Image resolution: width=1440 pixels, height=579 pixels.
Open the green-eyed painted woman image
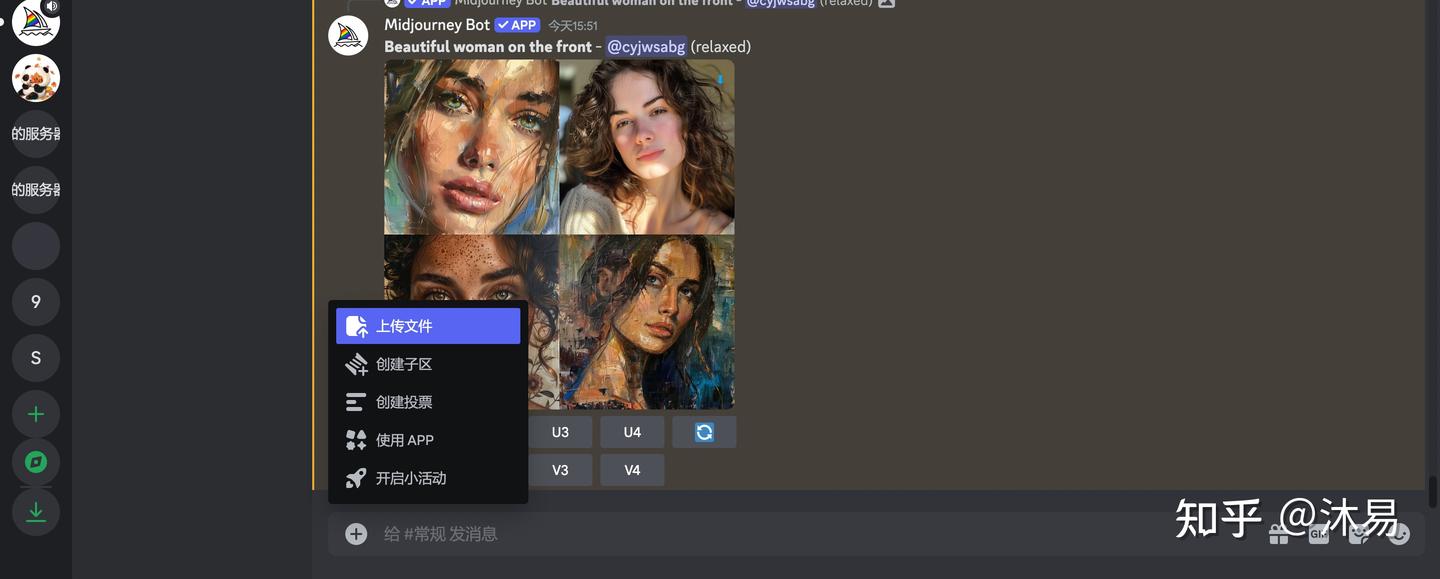(x=471, y=147)
